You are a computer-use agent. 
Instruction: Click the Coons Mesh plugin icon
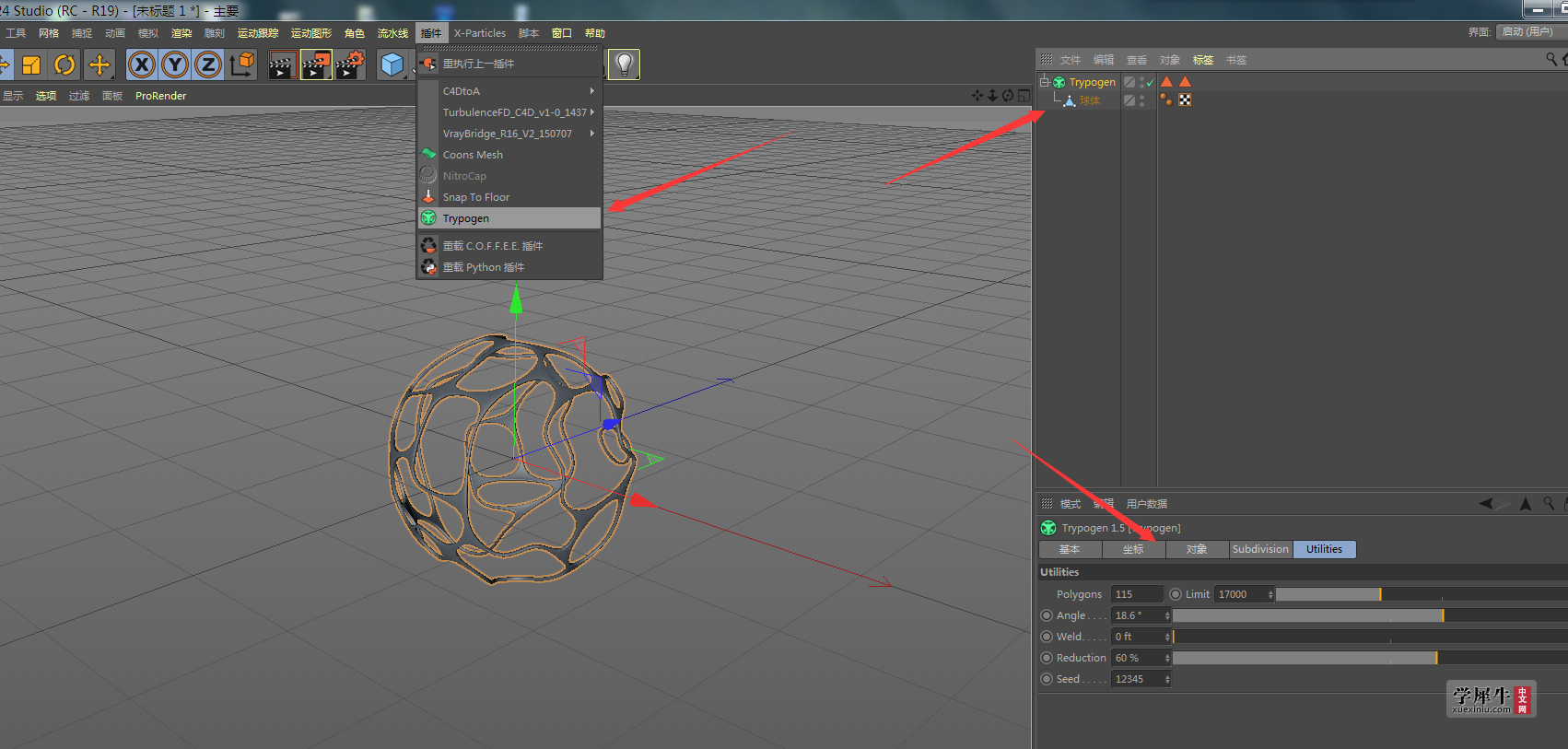(x=428, y=155)
